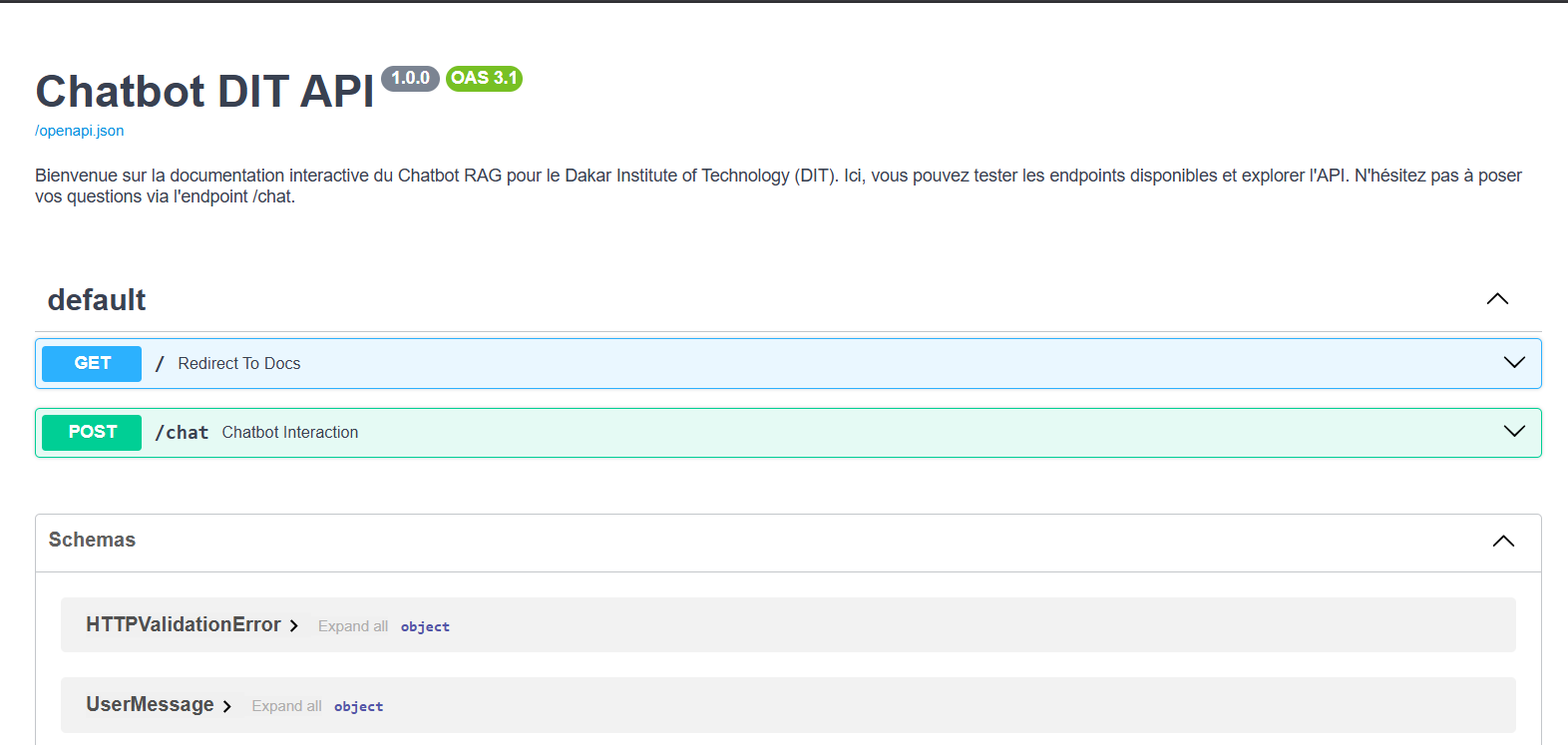This screenshot has width=1568, height=745.
Task: Open the /chat endpoint path
Action: [182, 432]
